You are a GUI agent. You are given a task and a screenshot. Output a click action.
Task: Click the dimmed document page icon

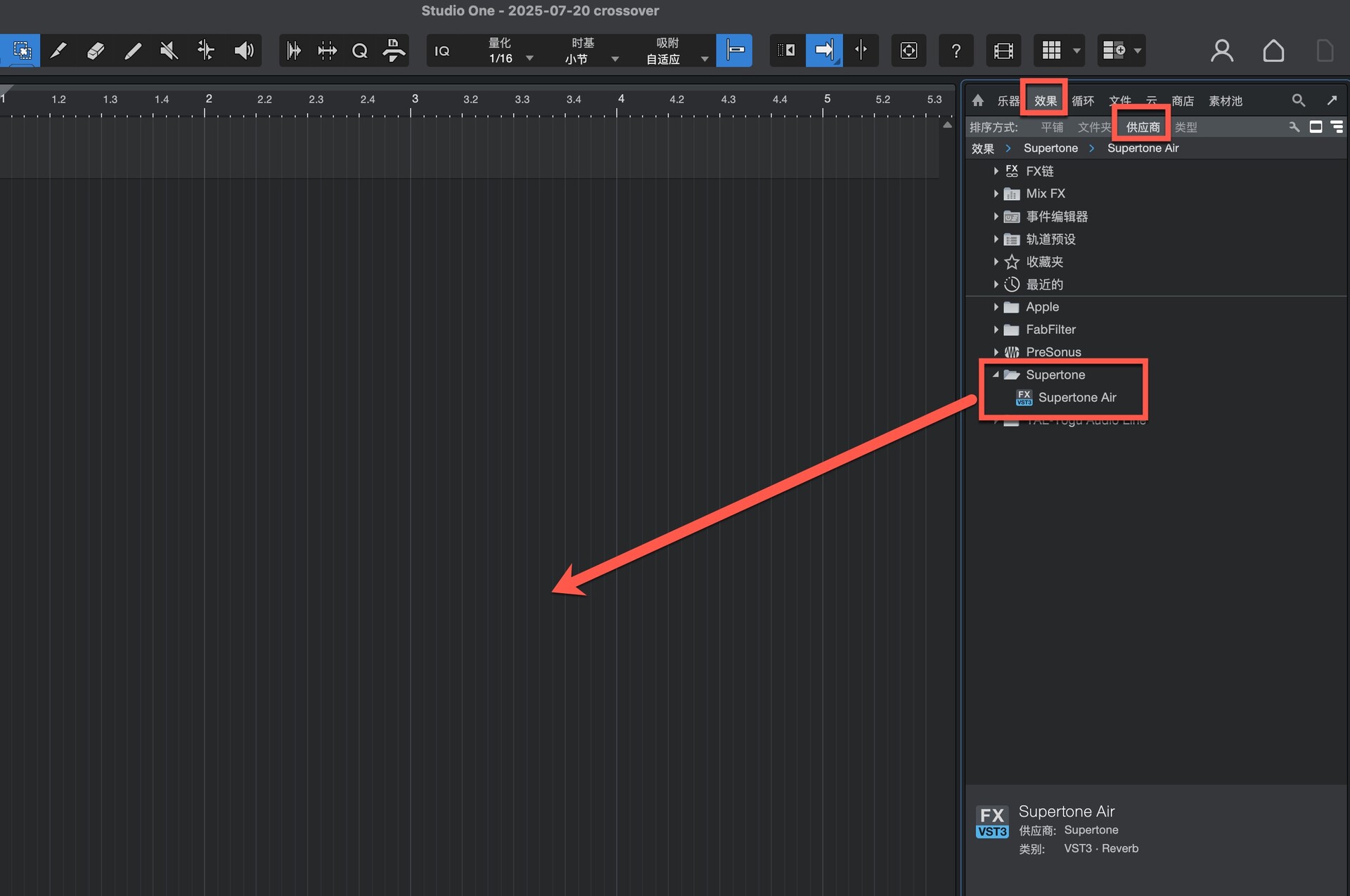1325,51
